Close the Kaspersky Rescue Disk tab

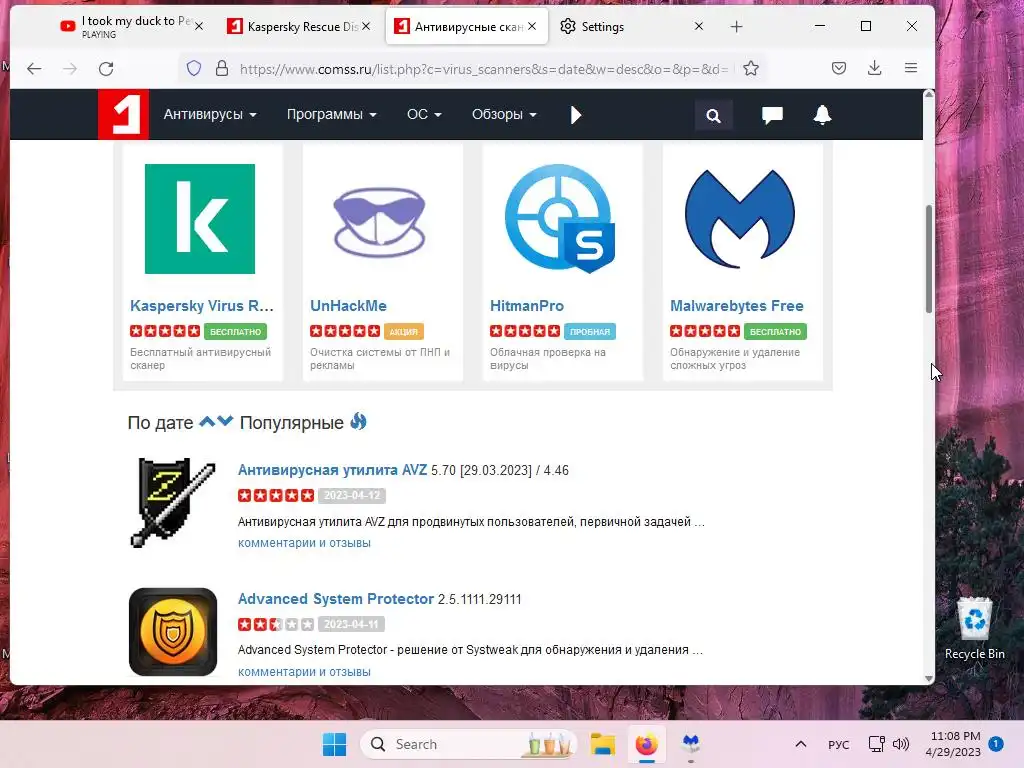[366, 27]
